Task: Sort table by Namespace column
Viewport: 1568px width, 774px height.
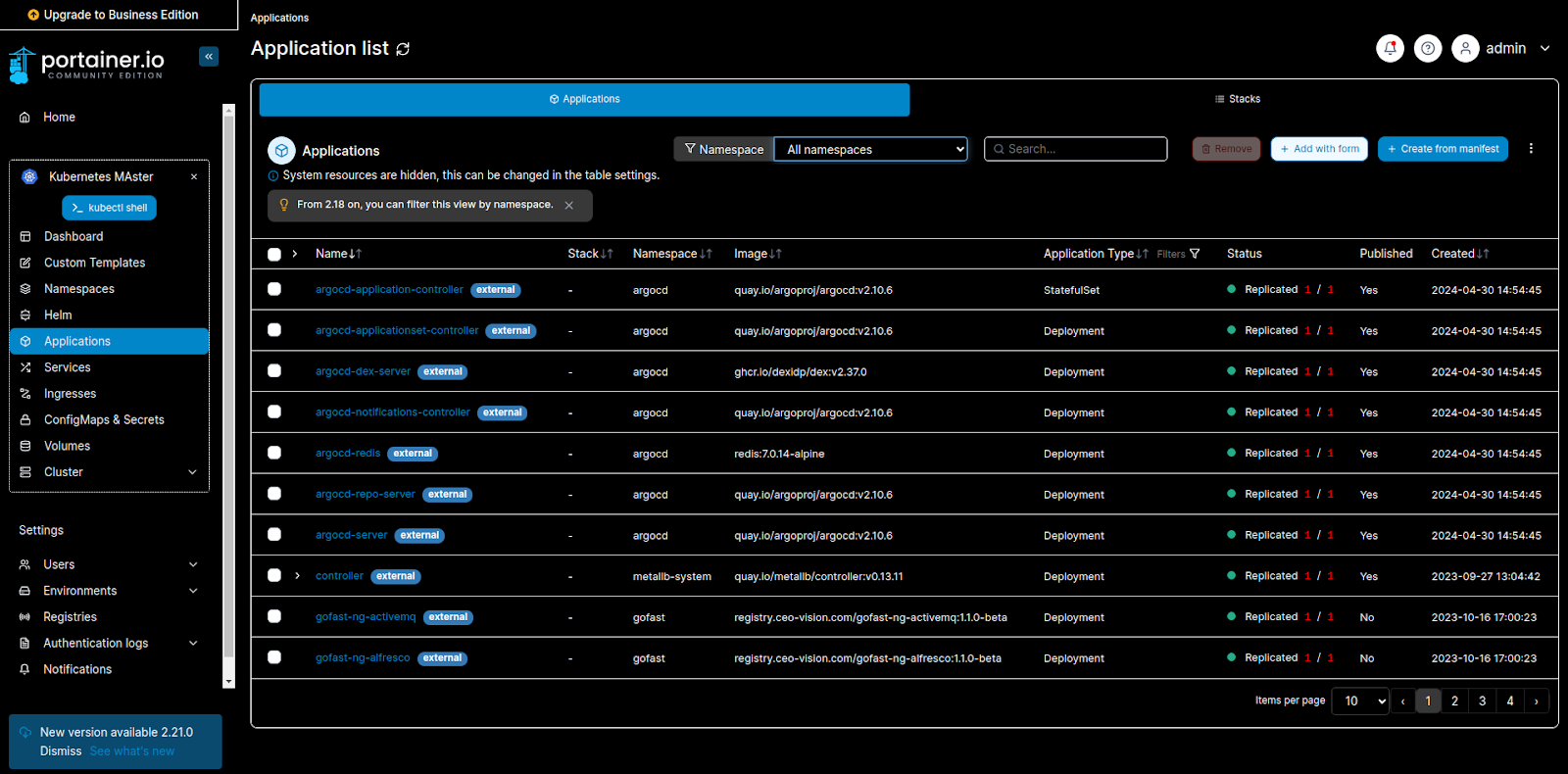Action: coord(672,254)
